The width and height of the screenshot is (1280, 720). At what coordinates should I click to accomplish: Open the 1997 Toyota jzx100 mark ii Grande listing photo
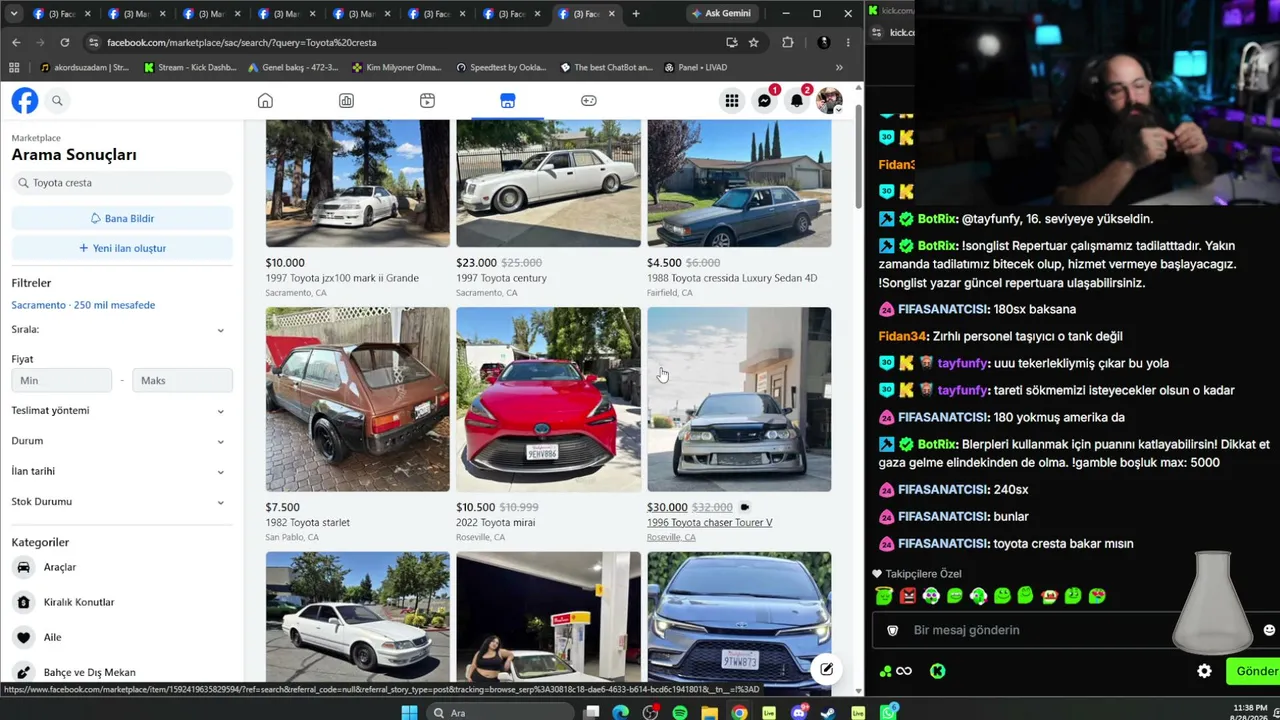pos(357,183)
